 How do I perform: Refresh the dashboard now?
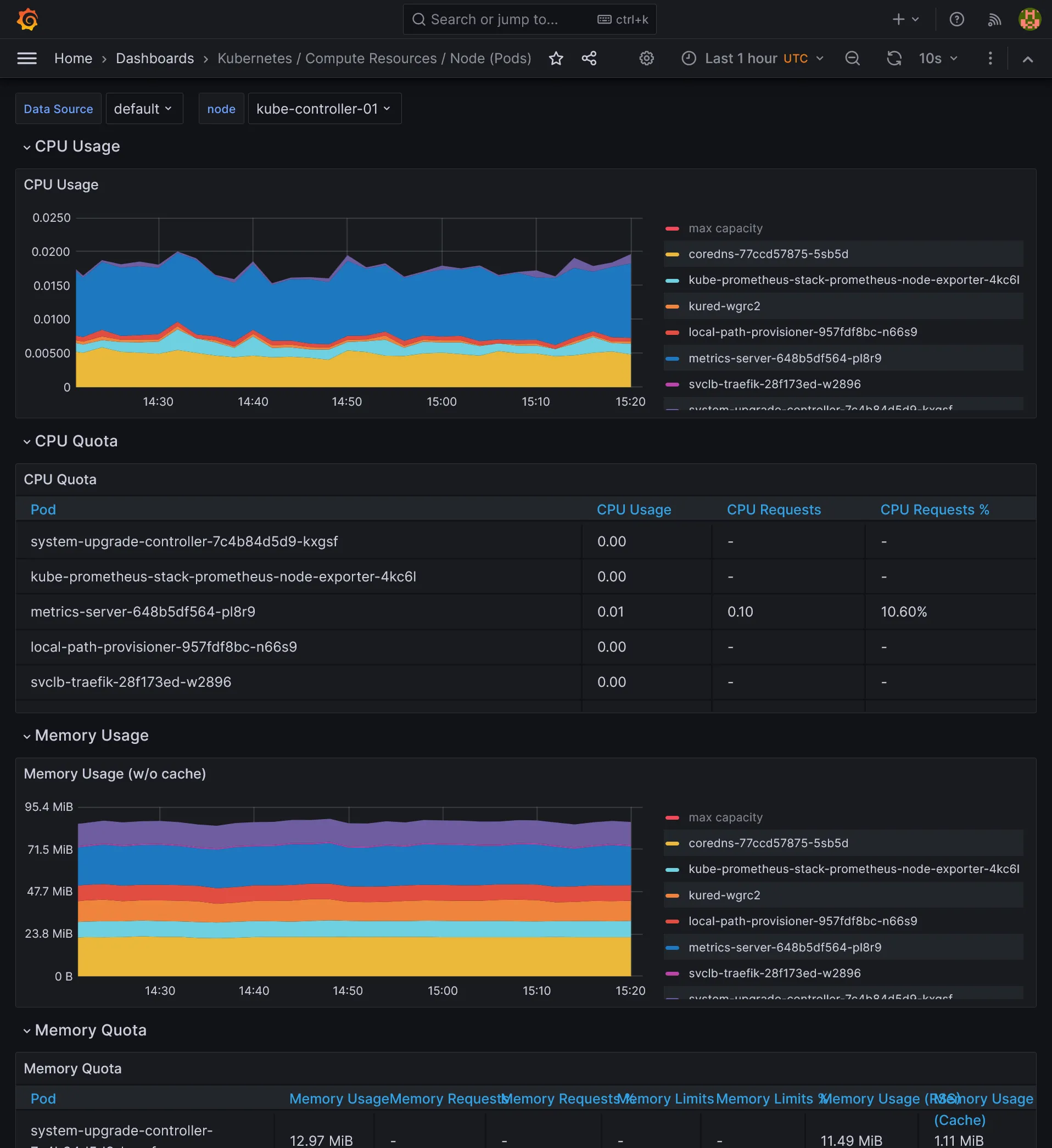point(894,58)
